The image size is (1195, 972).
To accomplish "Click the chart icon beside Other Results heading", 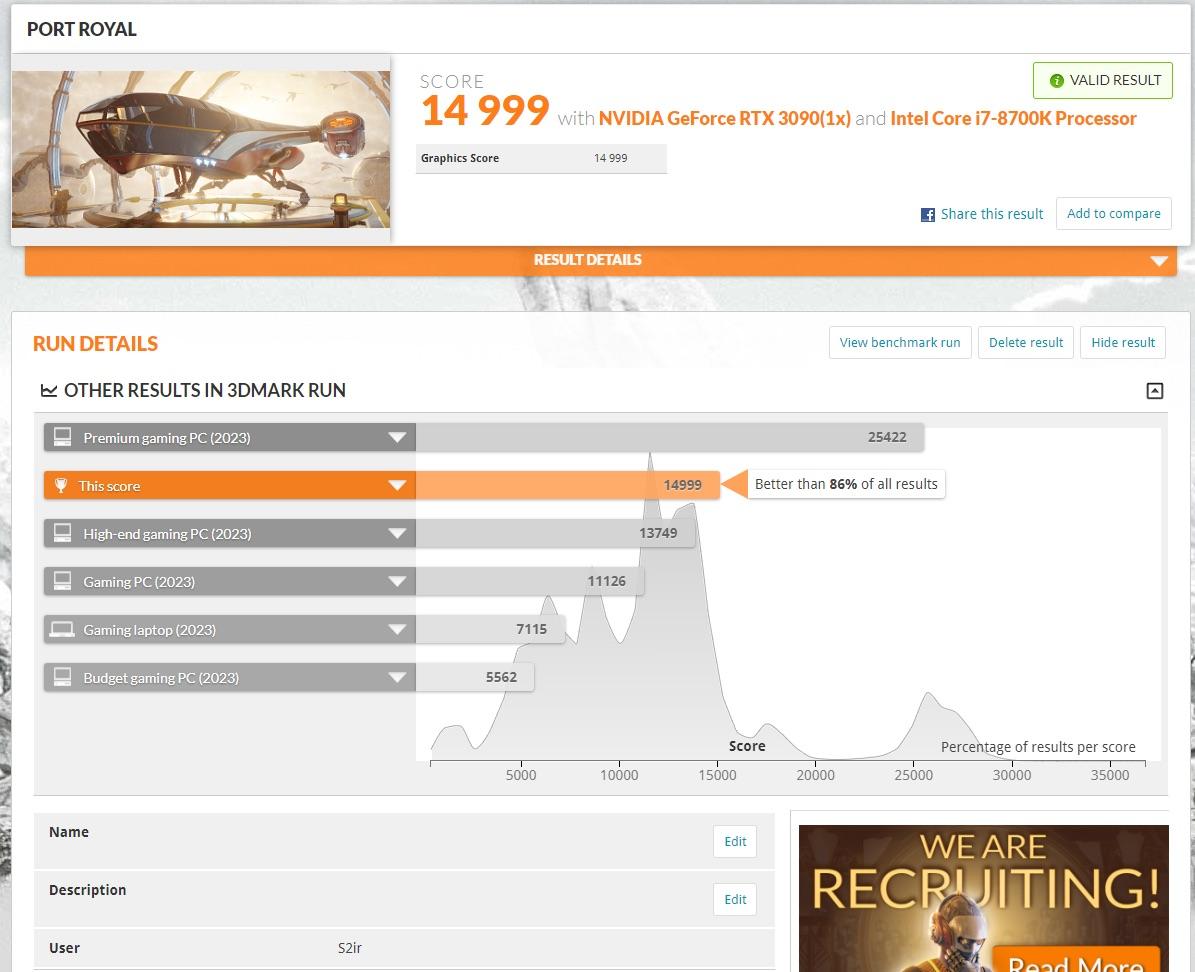I will (x=49, y=390).
